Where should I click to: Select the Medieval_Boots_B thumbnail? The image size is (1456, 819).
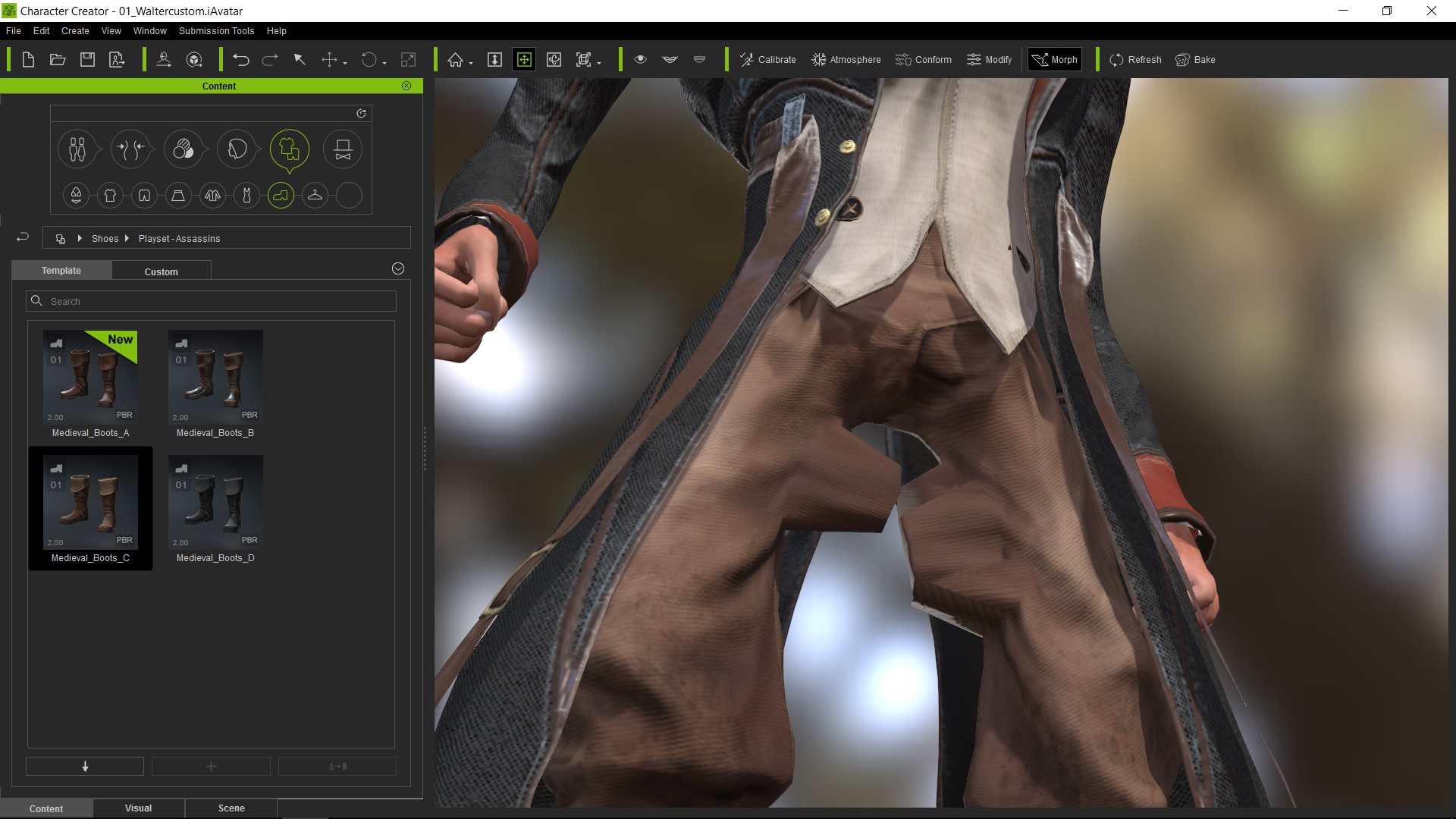tap(215, 377)
